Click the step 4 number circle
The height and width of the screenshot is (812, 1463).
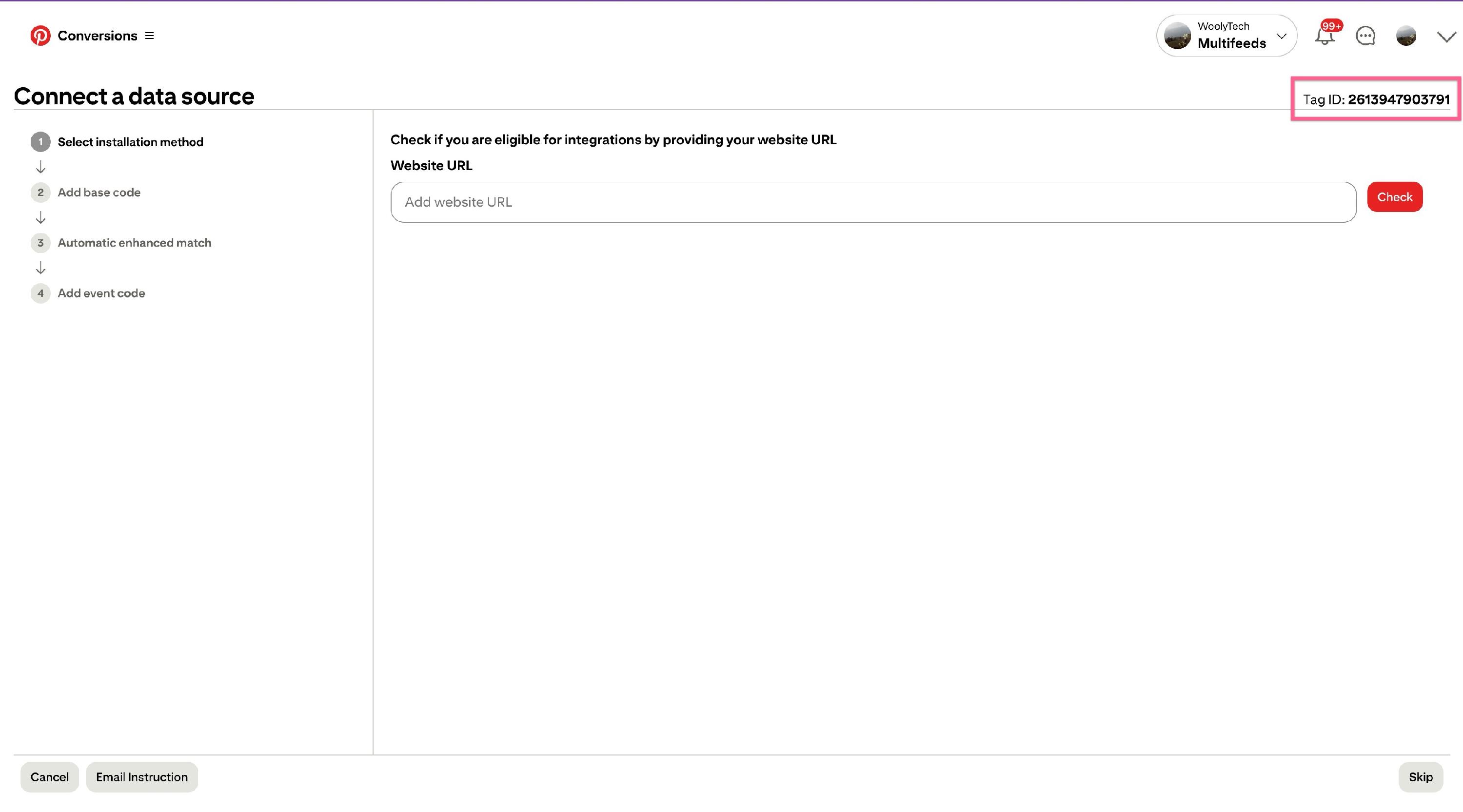tap(40, 293)
